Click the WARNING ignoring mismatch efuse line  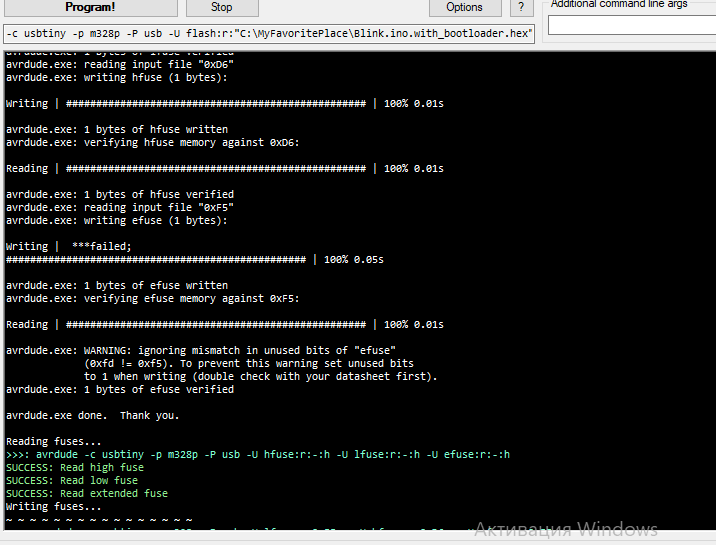pyautogui.click(x=201, y=350)
